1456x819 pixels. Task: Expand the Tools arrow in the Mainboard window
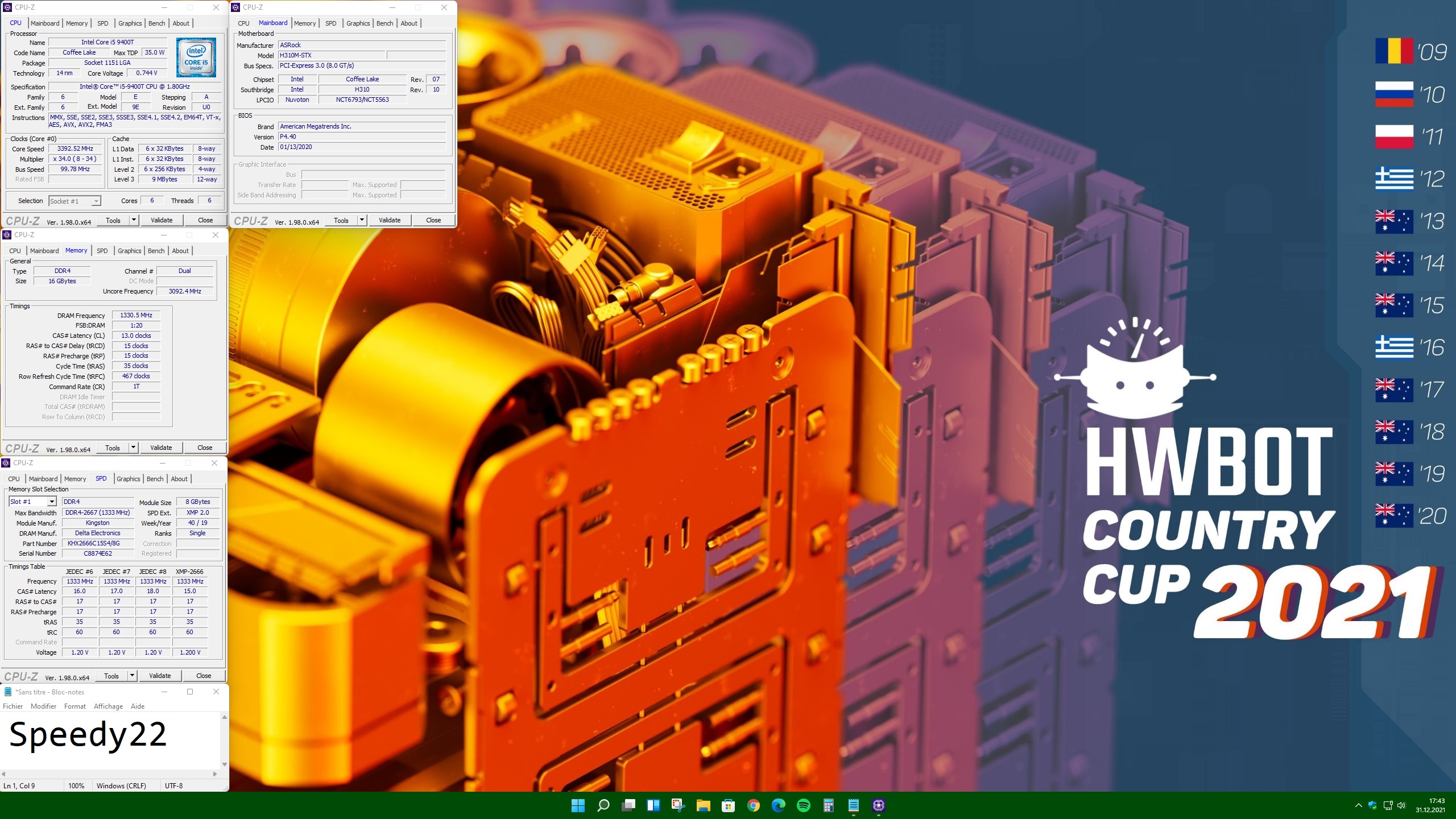362,220
